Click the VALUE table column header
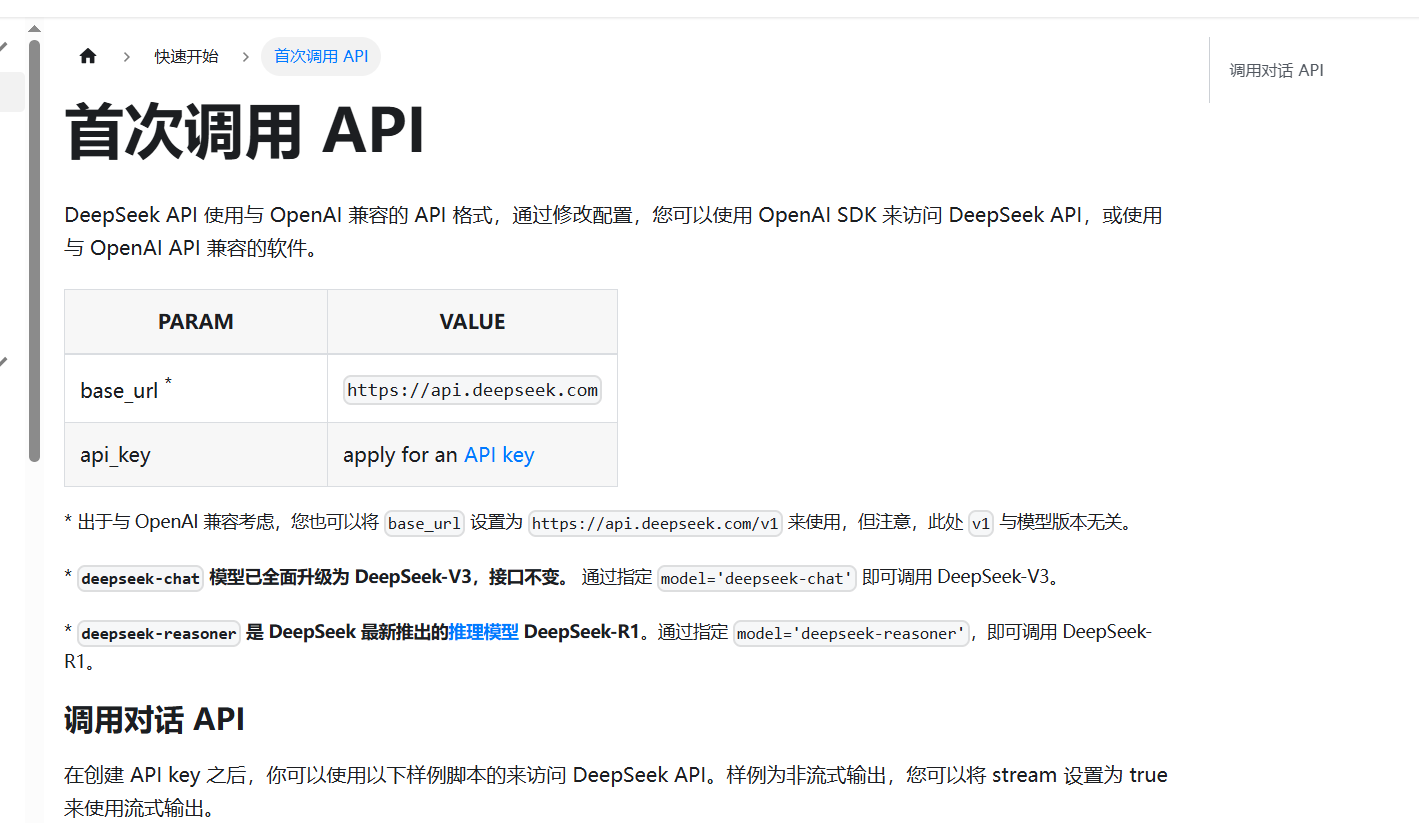Image resolution: width=1419 pixels, height=823 pixels. click(x=472, y=322)
